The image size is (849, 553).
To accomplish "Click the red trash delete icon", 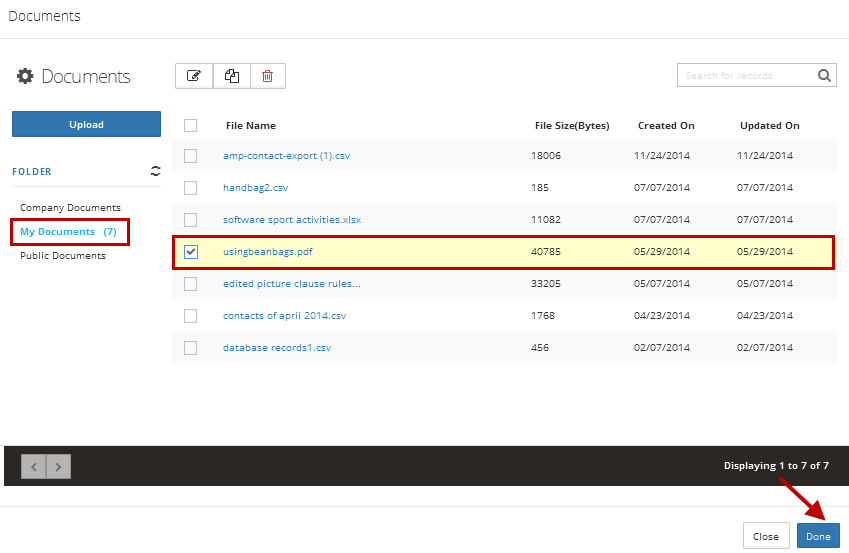I will pos(267,76).
